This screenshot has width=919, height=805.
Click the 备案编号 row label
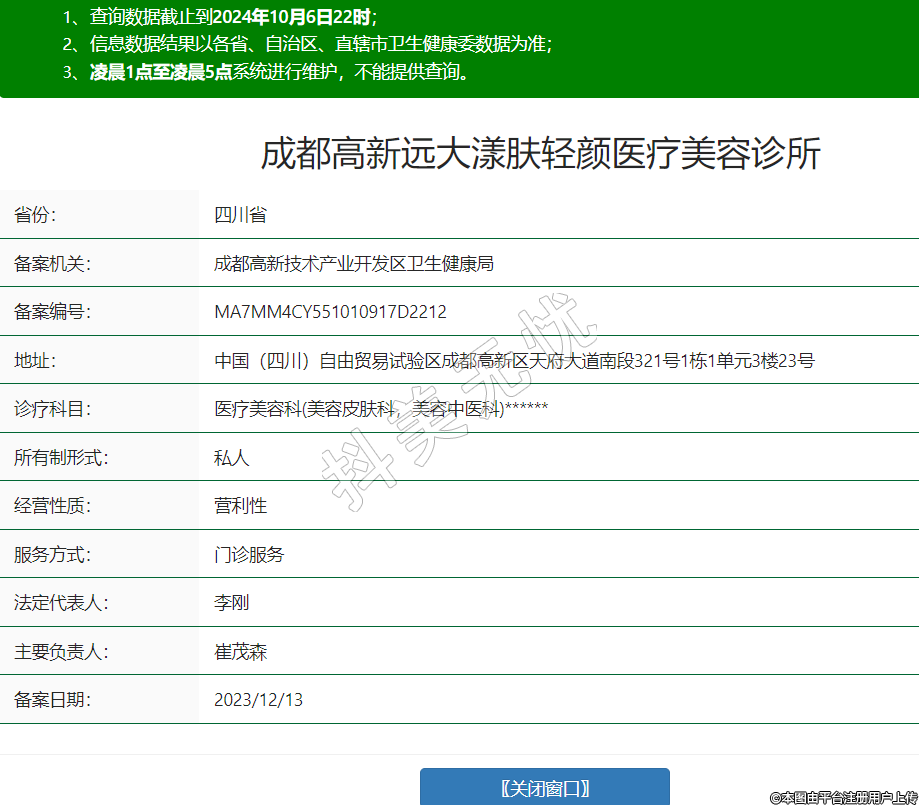(x=52, y=312)
